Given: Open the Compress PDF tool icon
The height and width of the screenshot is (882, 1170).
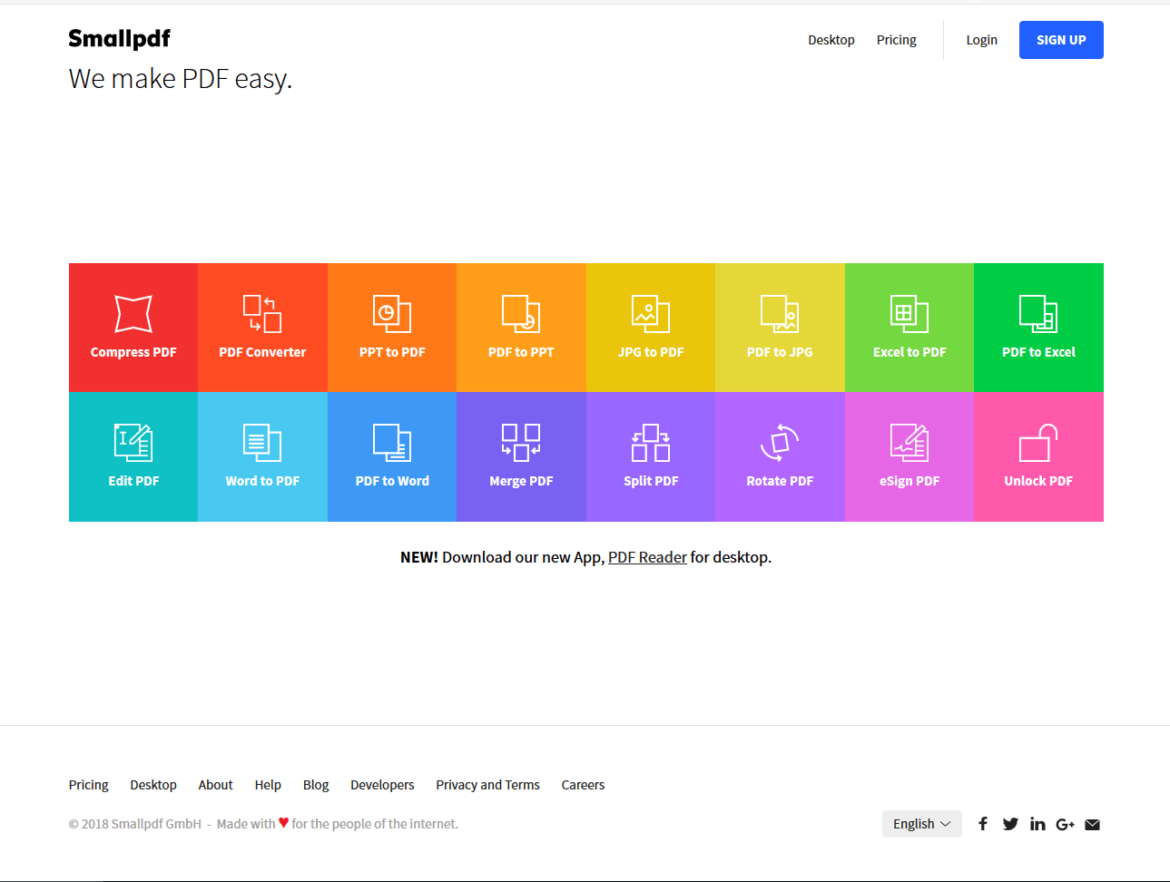Looking at the screenshot, I should (x=133, y=314).
